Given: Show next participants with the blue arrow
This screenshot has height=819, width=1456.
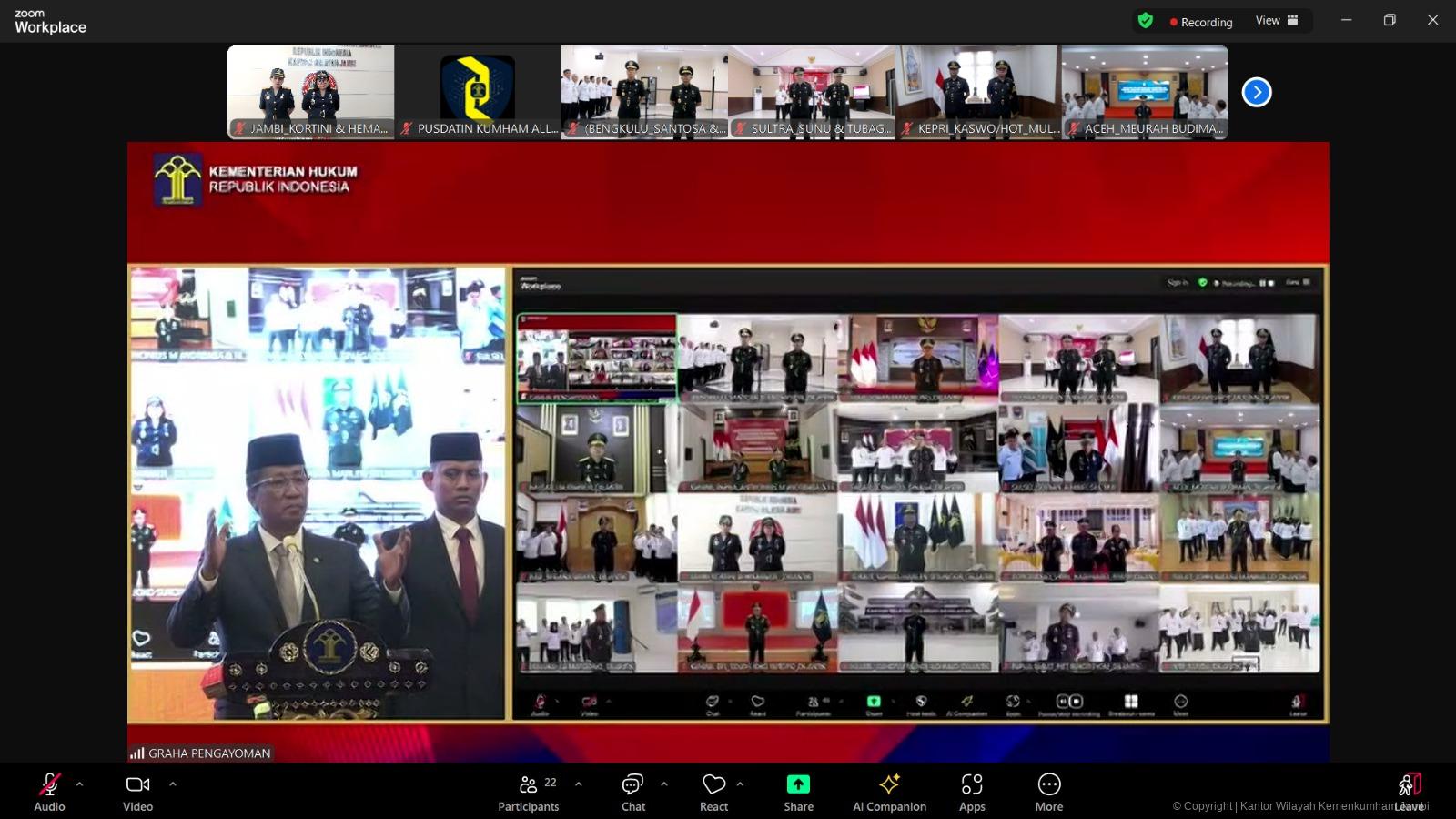Looking at the screenshot, I should click(1257, 92).
